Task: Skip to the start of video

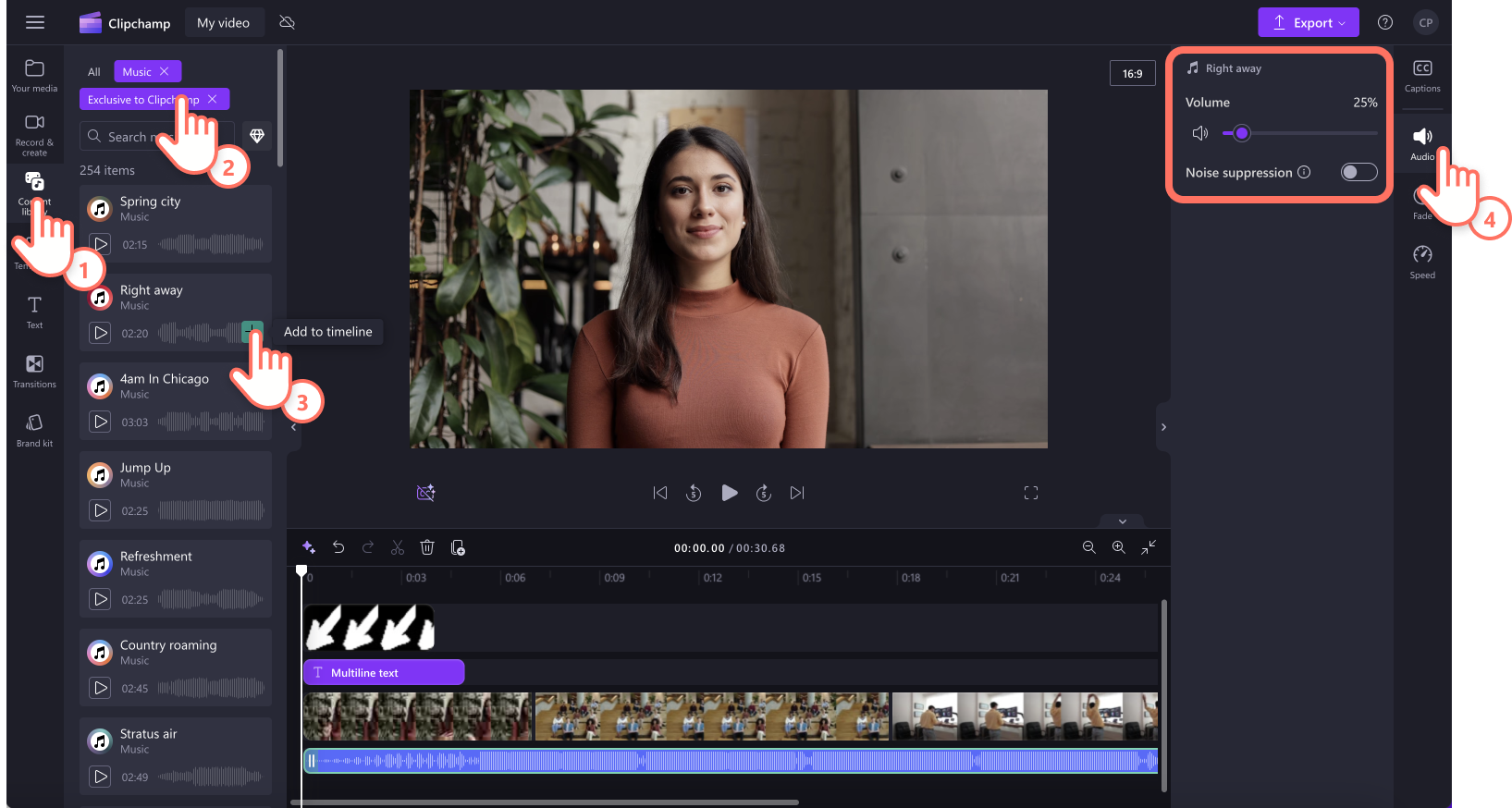Action: pyautogui.click(x=659, y=493)
